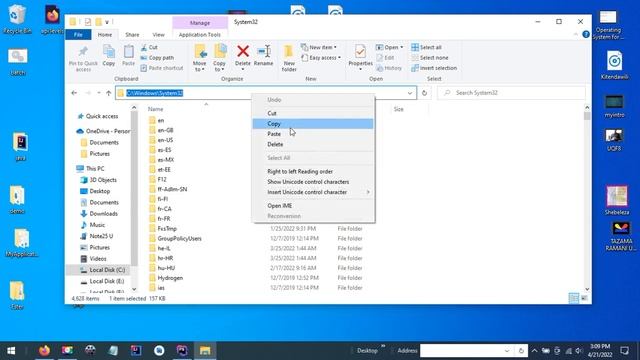
Task: Select Downloads in navigation pane
Action: (103, 214)
